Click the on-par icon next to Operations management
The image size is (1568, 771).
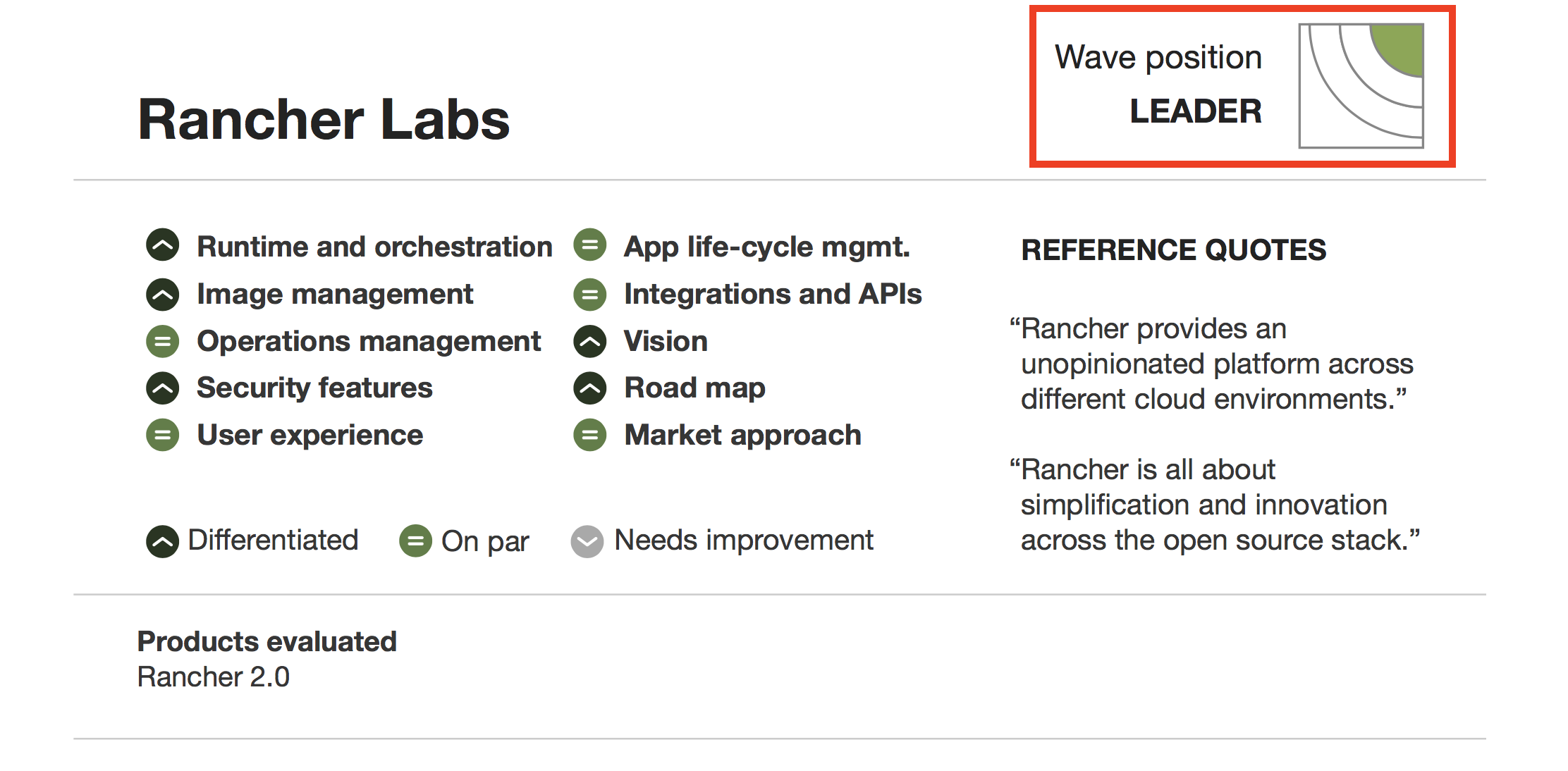tap(163, 342)
